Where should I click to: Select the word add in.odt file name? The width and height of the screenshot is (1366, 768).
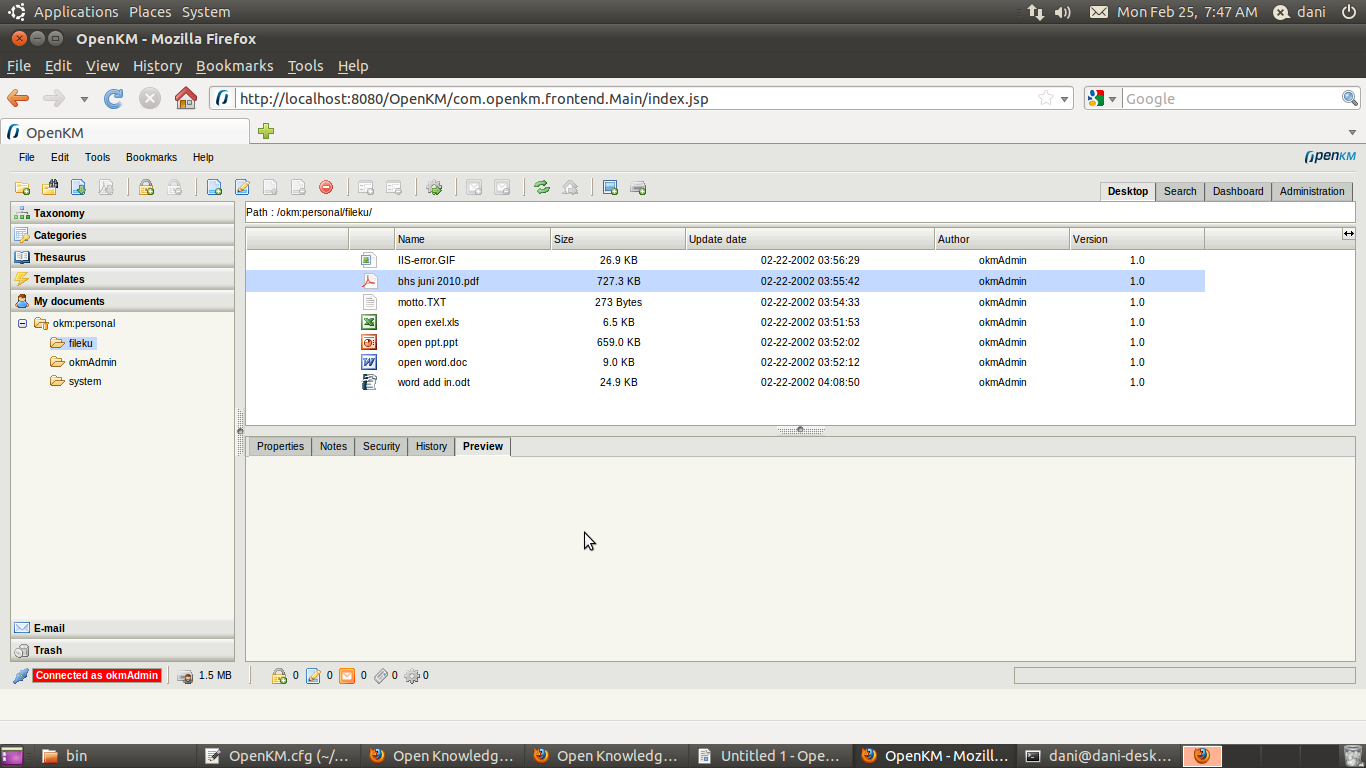(434, 382)
